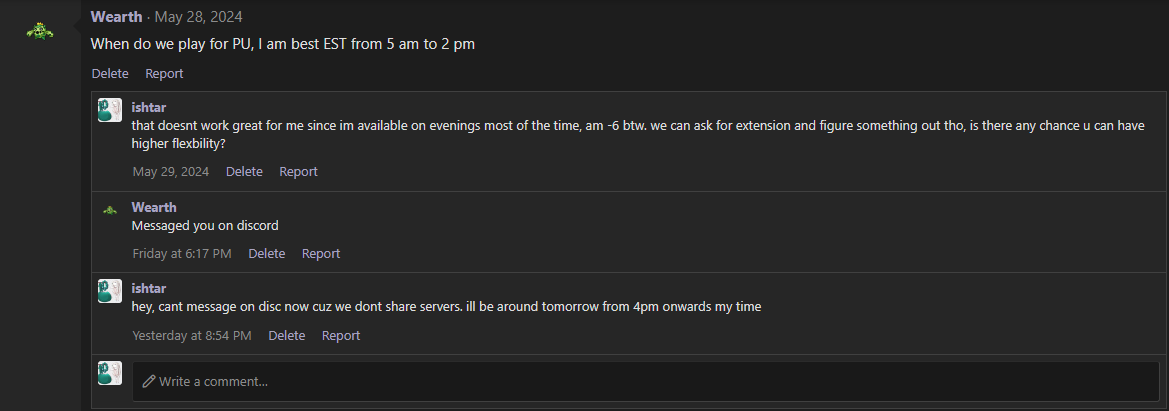Report the Friday at 6:17 PM comment

pyautogui.click(x=321, y=254)
